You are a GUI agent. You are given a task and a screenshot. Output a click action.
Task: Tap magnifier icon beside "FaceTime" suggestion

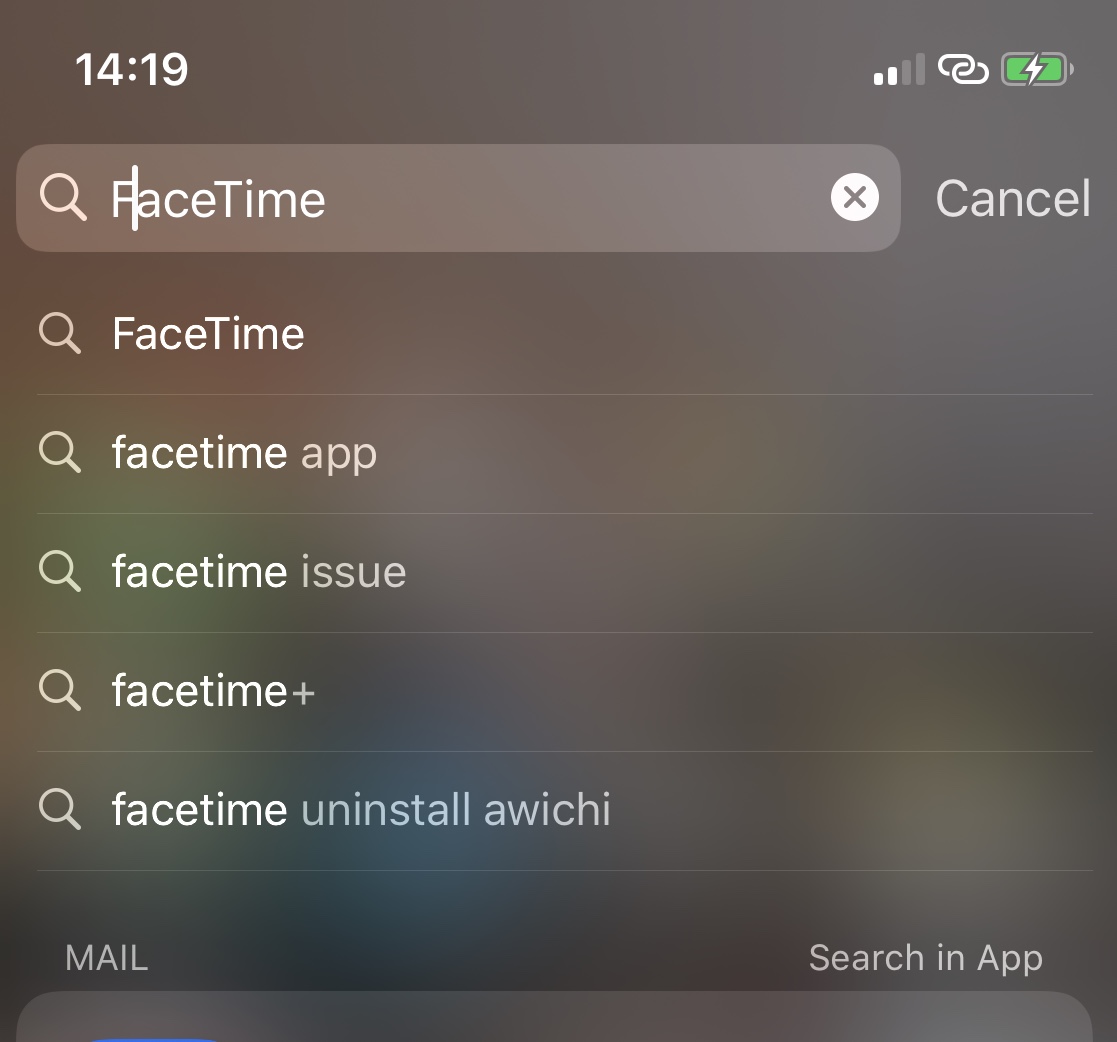coord(60,333)
